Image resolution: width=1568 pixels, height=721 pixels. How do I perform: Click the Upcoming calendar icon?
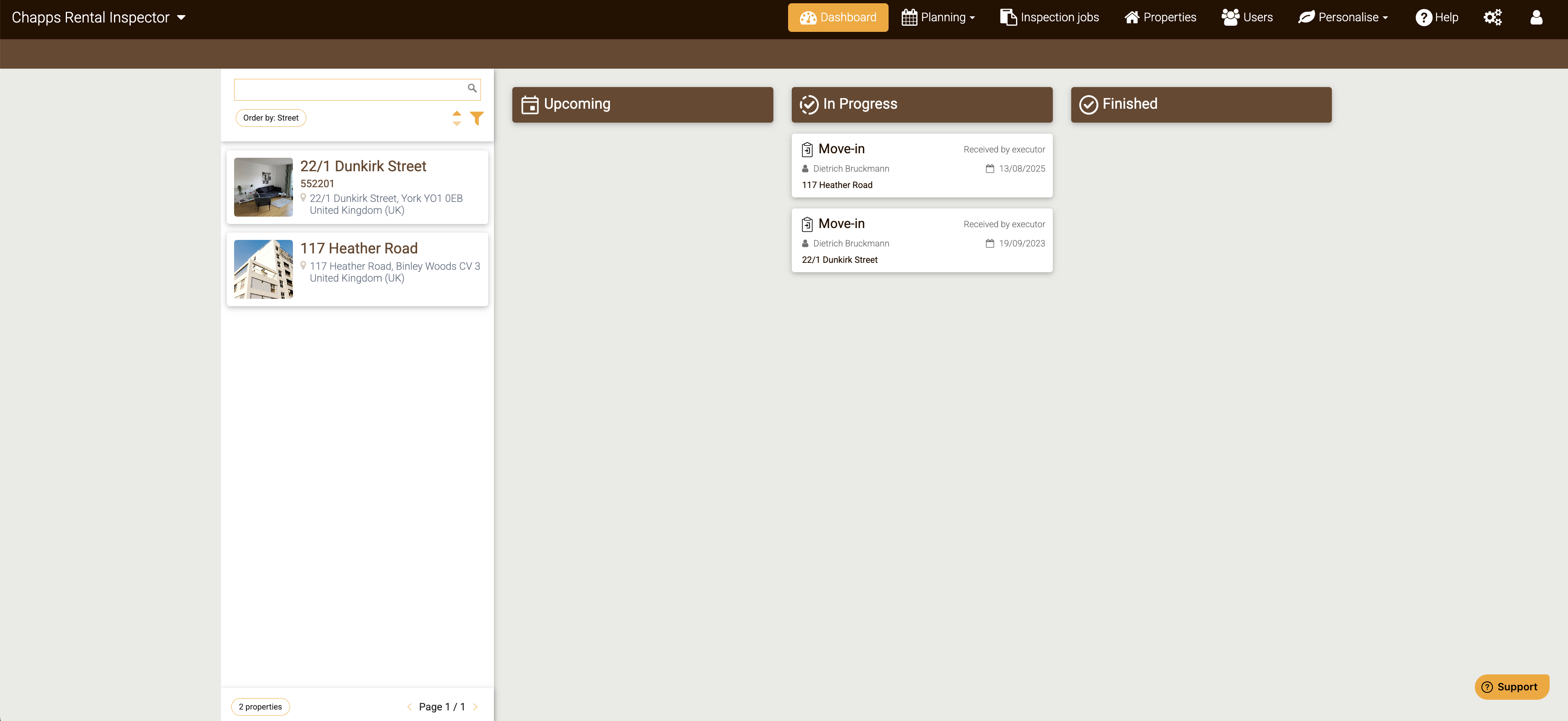pyautogui.click(x=529, y=105)
